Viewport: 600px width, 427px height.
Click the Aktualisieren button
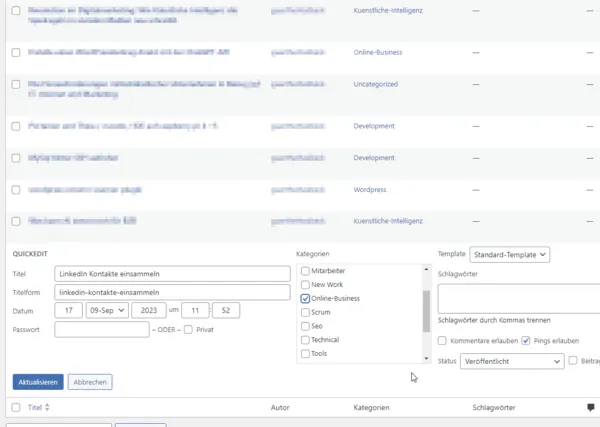pyautogui.click(x=38, y=382)
